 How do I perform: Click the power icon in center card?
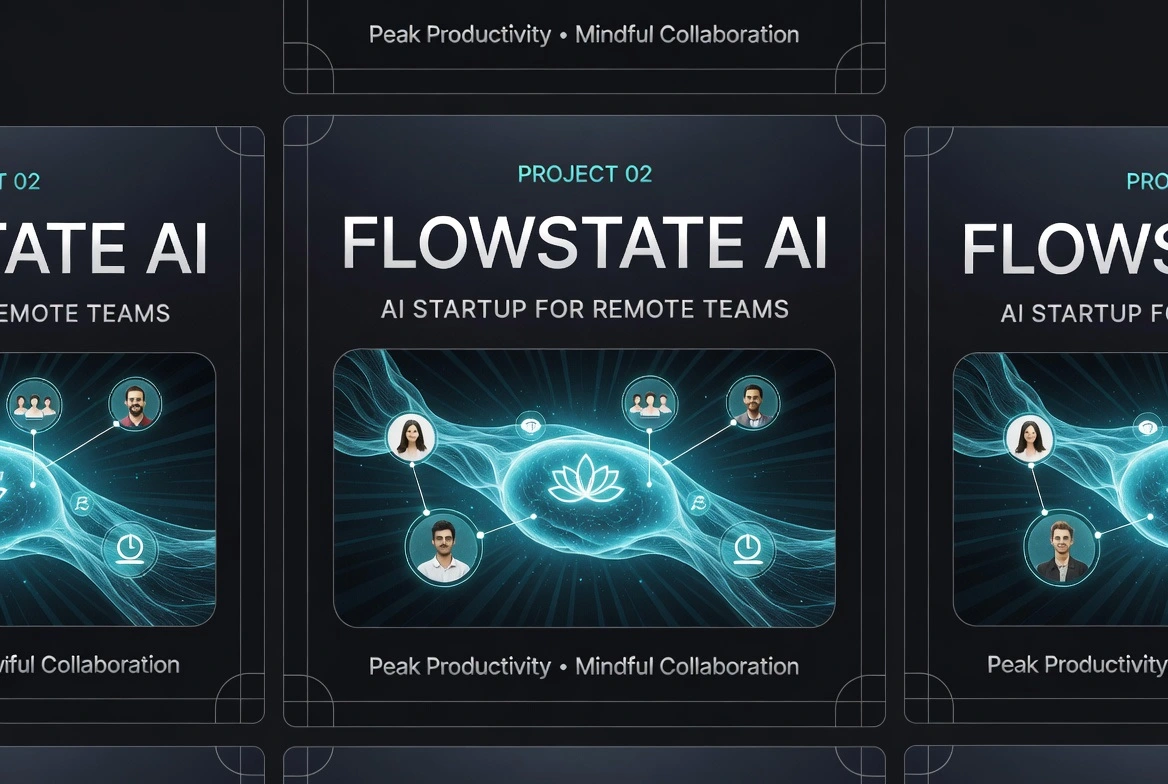[x=747, y=550]
